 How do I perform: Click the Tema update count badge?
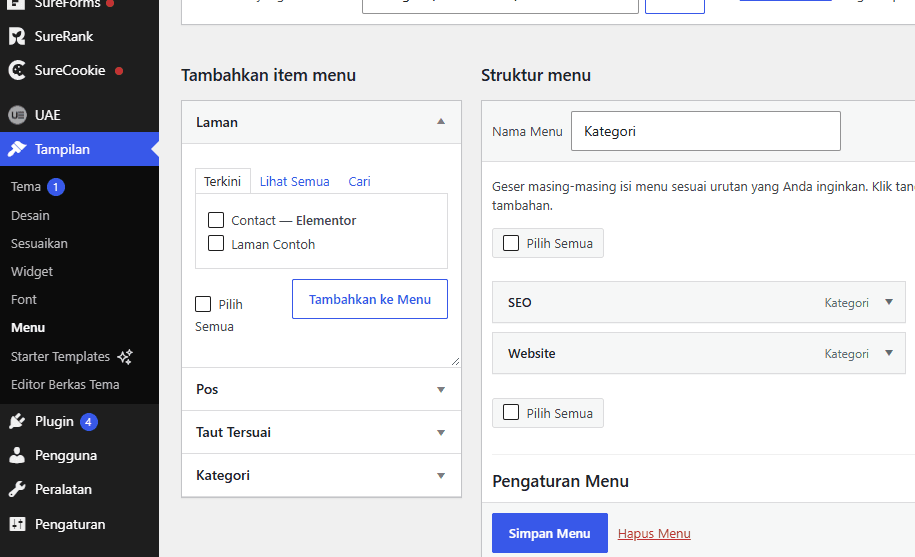click(x=55, y=187)
